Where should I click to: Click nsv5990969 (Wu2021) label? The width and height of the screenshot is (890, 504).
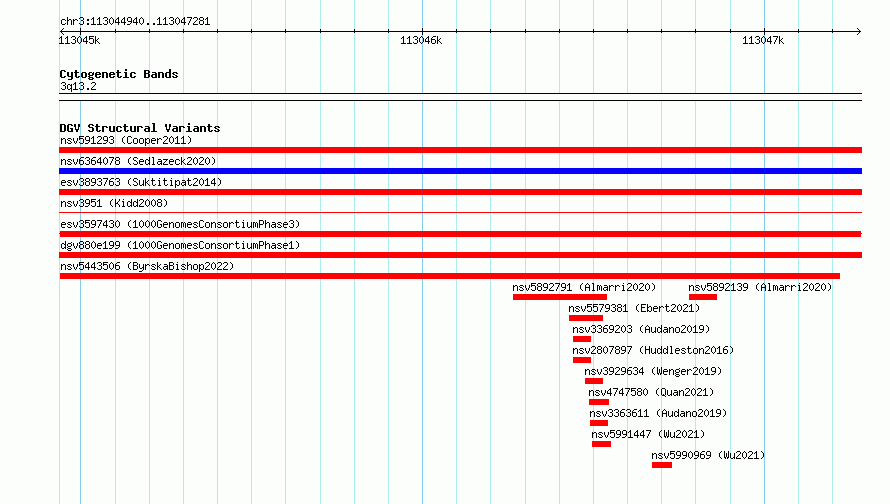708,455
